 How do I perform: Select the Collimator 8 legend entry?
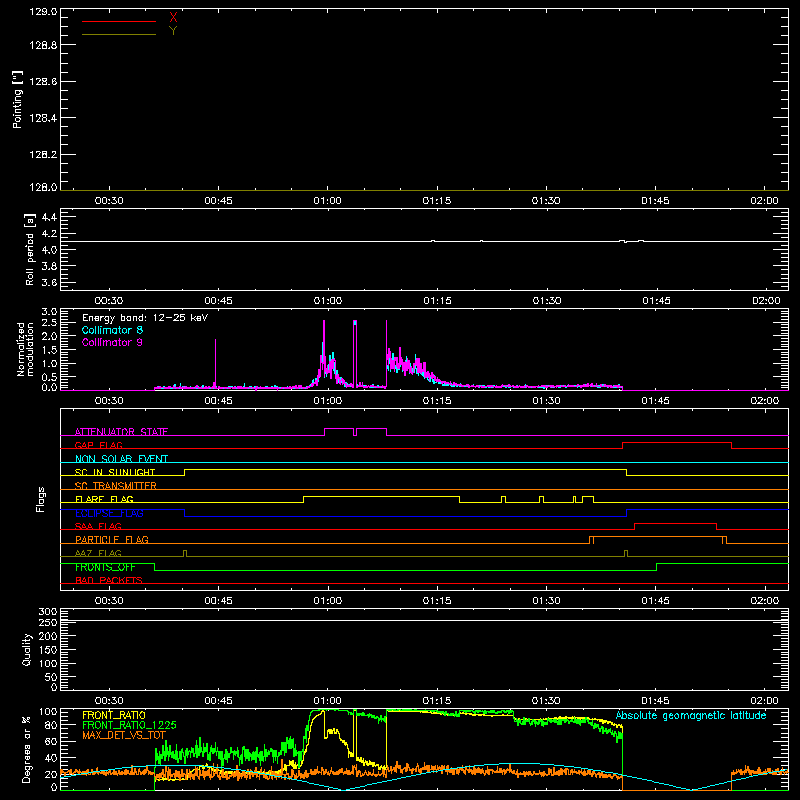coord(112,330)
